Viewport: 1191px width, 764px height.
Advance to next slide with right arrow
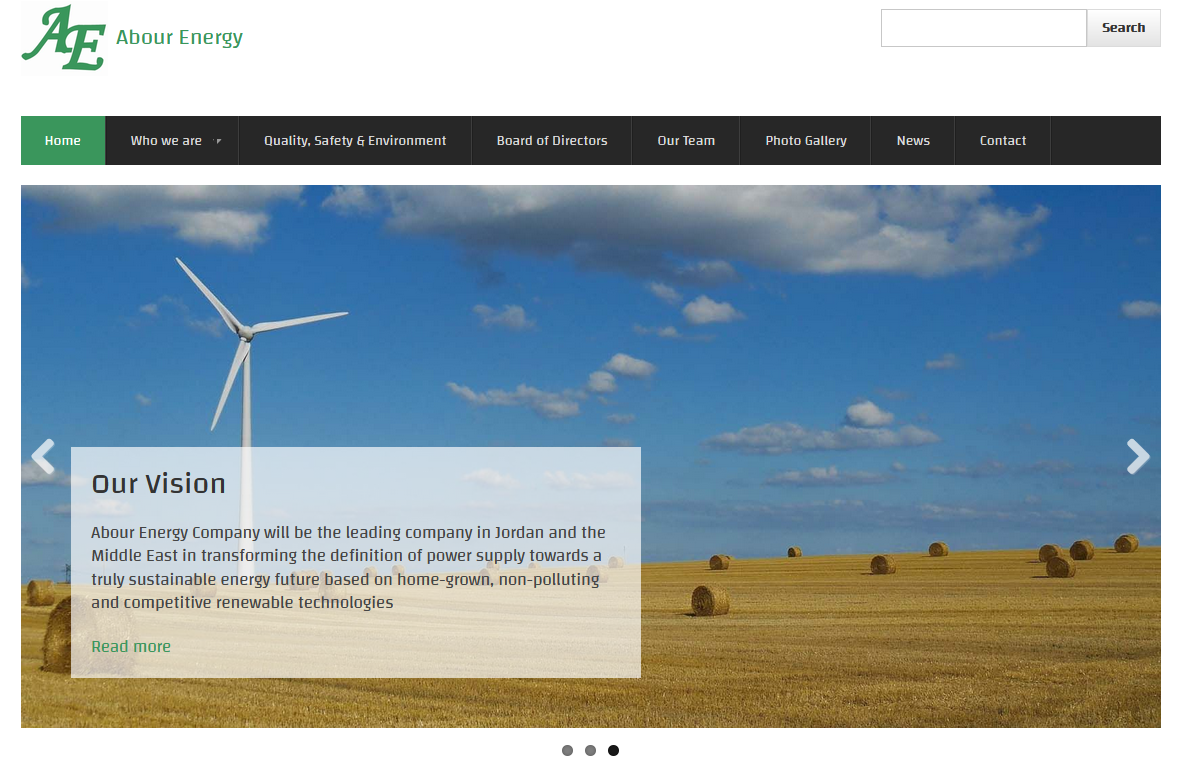click(x=1137, y=456)
